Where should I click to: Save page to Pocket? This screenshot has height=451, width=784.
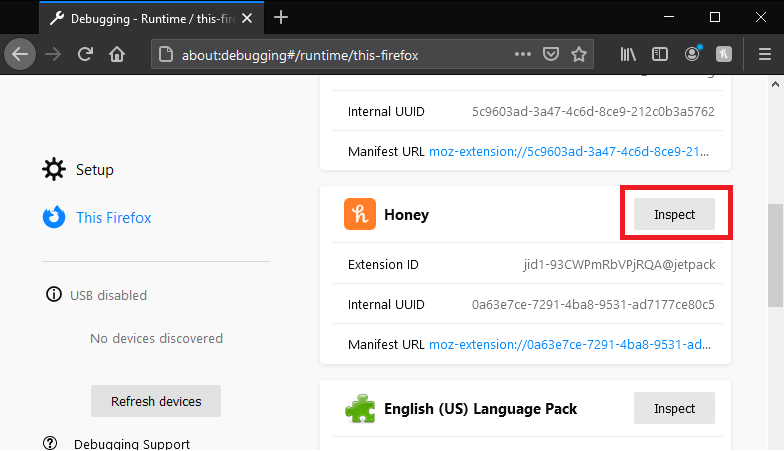[550, 54]
